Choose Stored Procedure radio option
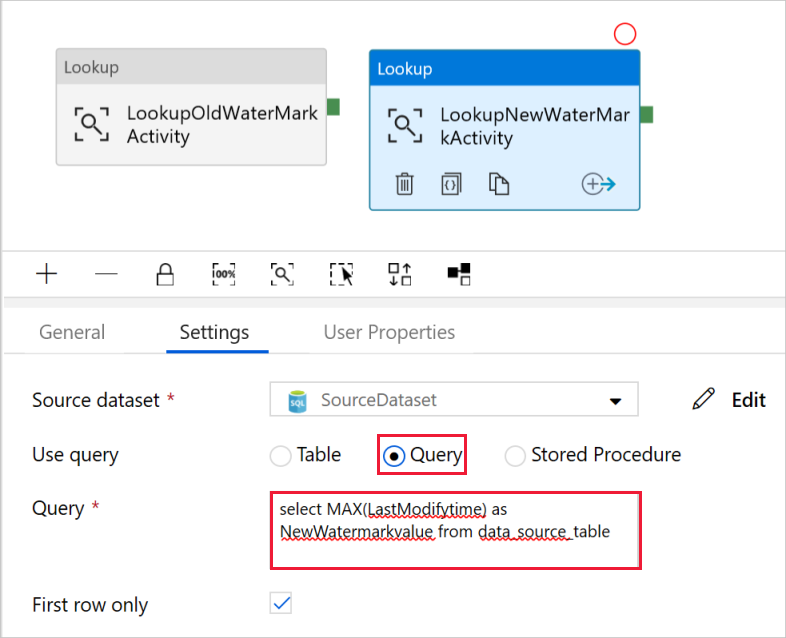The image size is (786, 638). [x=515, y=456]
